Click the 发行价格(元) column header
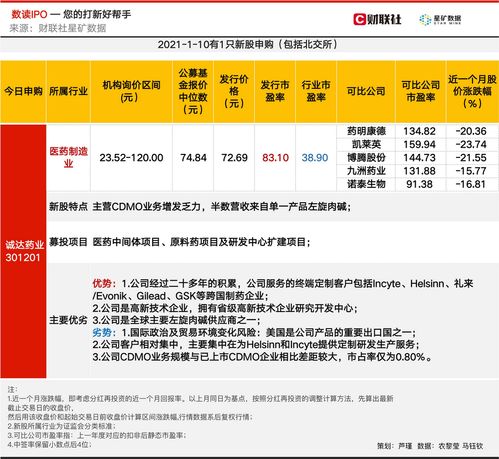The height and width of the screenshot is (459, 499). tap(234, 91)
